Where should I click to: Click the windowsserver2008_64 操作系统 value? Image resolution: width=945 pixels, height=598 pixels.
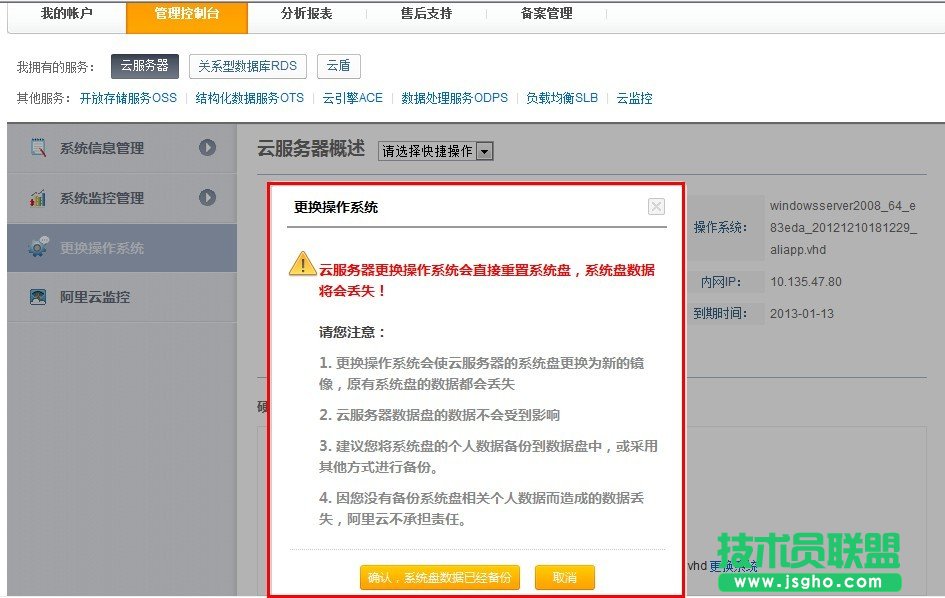point(843,227)
